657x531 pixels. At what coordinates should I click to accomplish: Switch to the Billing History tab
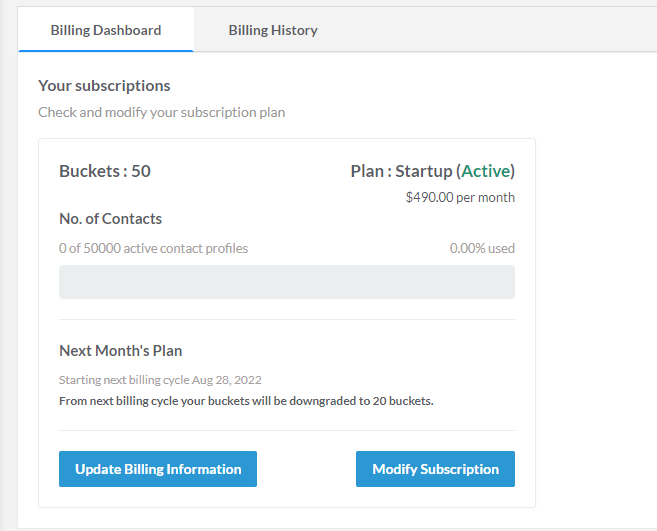point(273,30)
